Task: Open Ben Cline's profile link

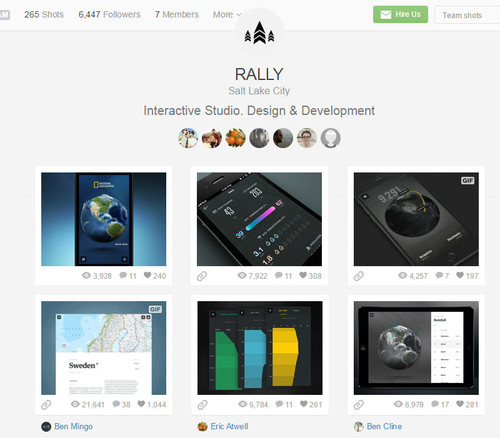Action: pyautogui.click(x=384, y=426)
